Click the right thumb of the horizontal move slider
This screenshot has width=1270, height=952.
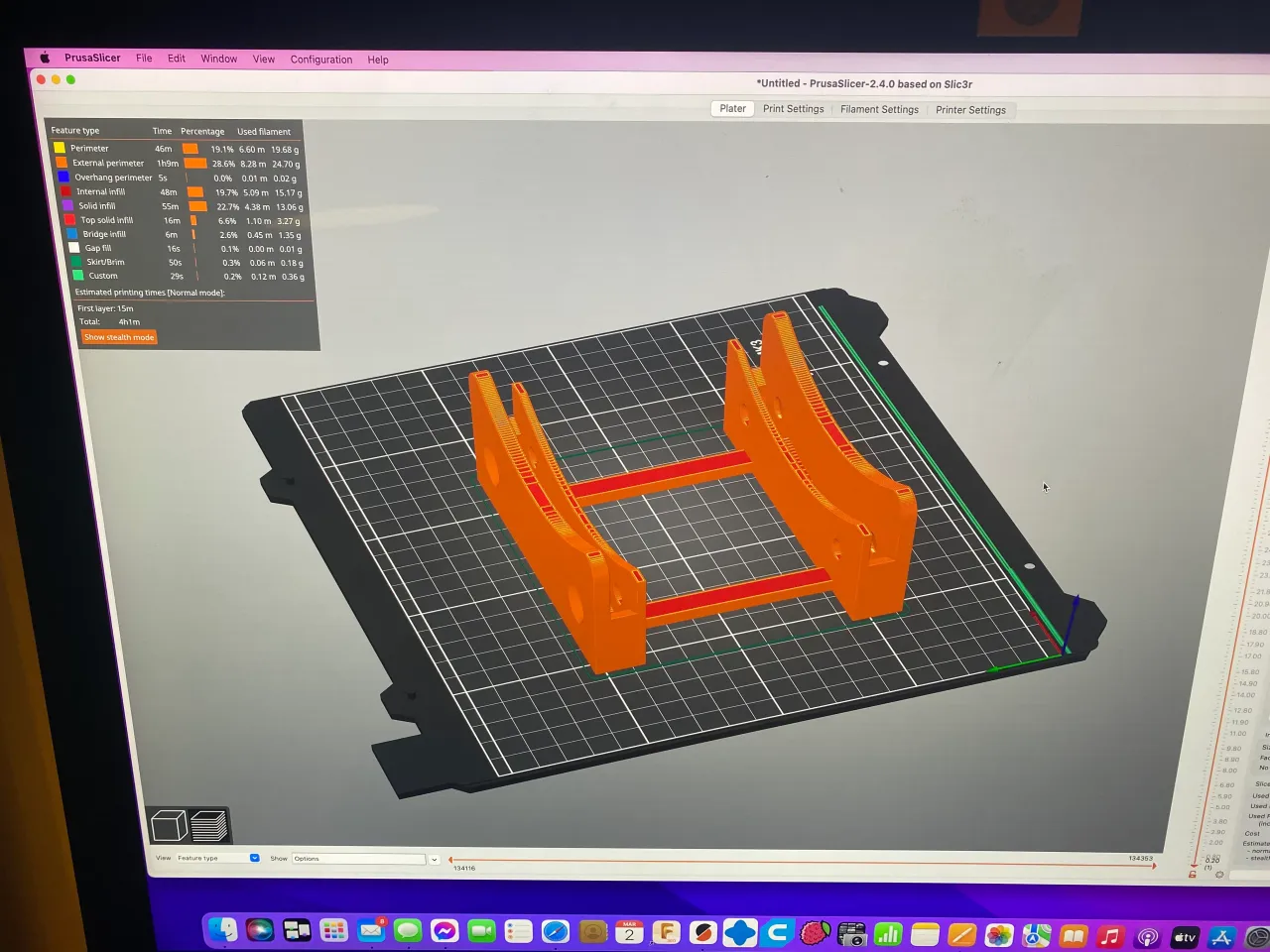[1154, 866]
